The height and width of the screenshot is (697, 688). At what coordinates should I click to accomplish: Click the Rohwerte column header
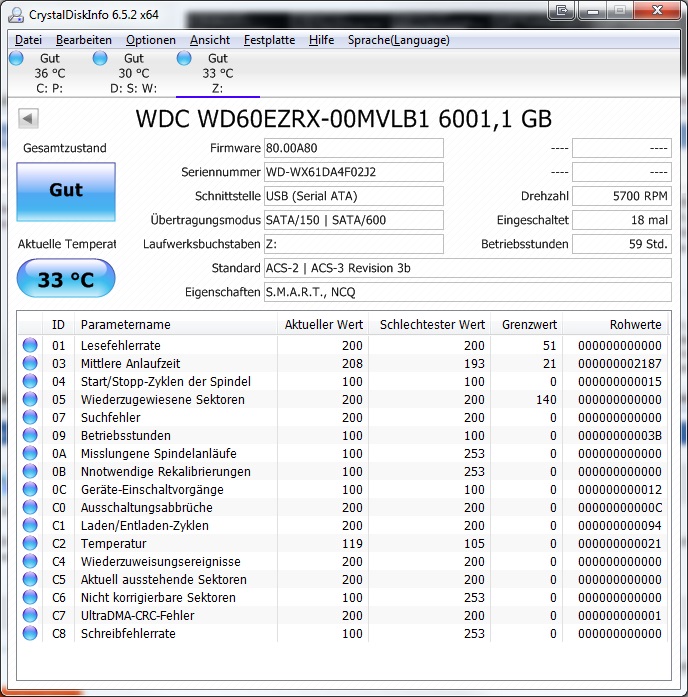click(x=616, y=324)
